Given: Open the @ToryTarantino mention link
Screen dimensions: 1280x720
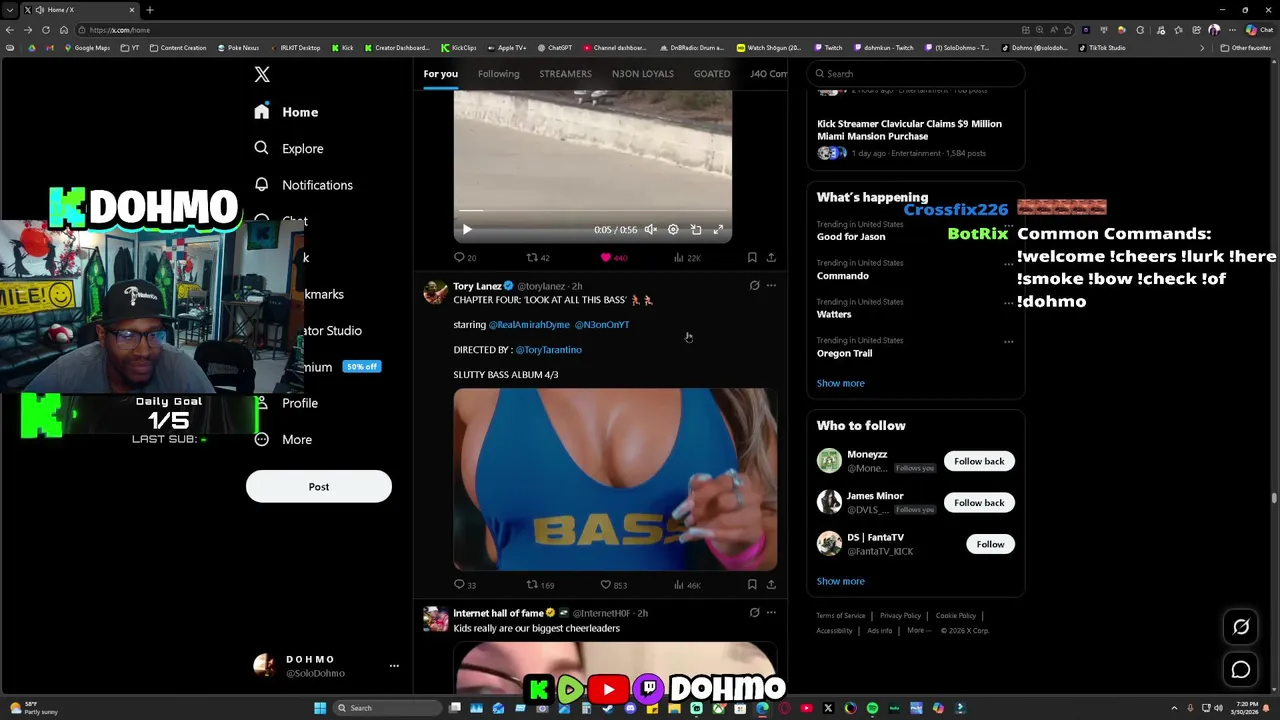Looking at the screenshot, I should (x=549, y=349).
